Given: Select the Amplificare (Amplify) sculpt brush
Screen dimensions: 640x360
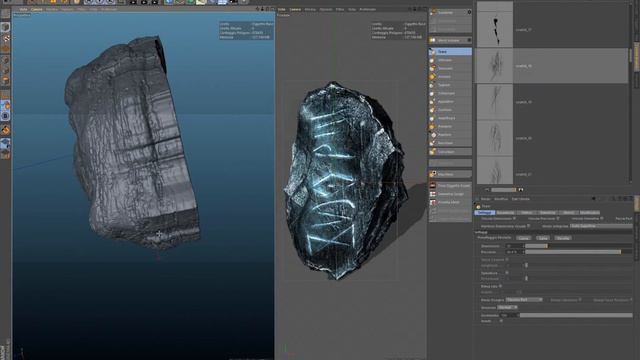Looking at the screenshot, I should tap(450, 118).
